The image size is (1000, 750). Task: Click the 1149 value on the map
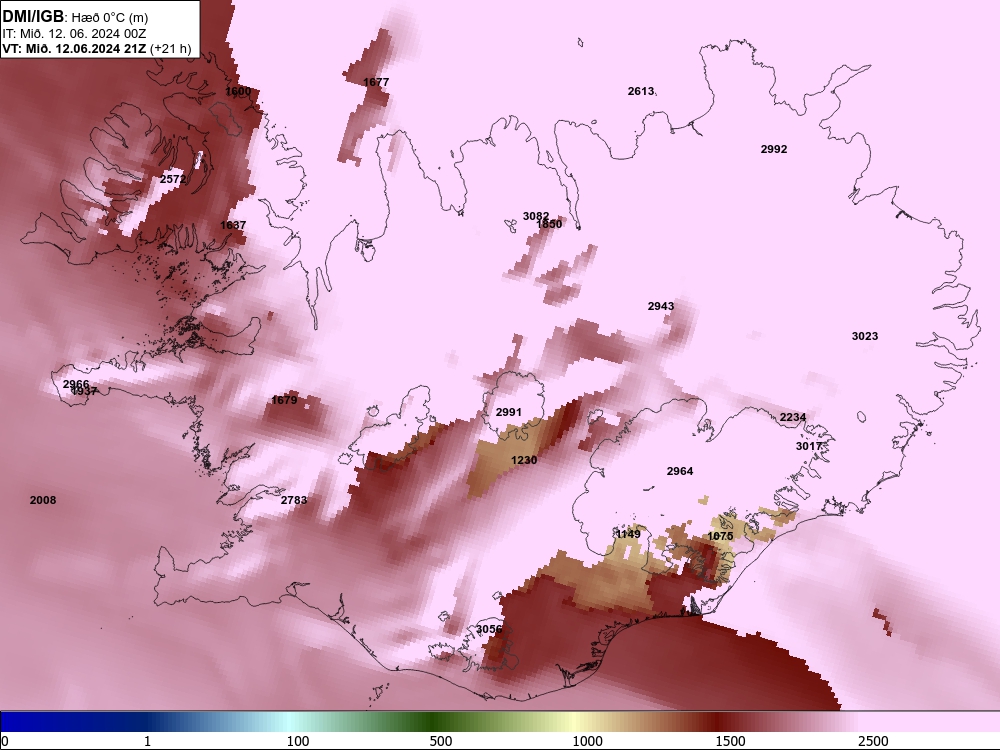pos(628,534)
